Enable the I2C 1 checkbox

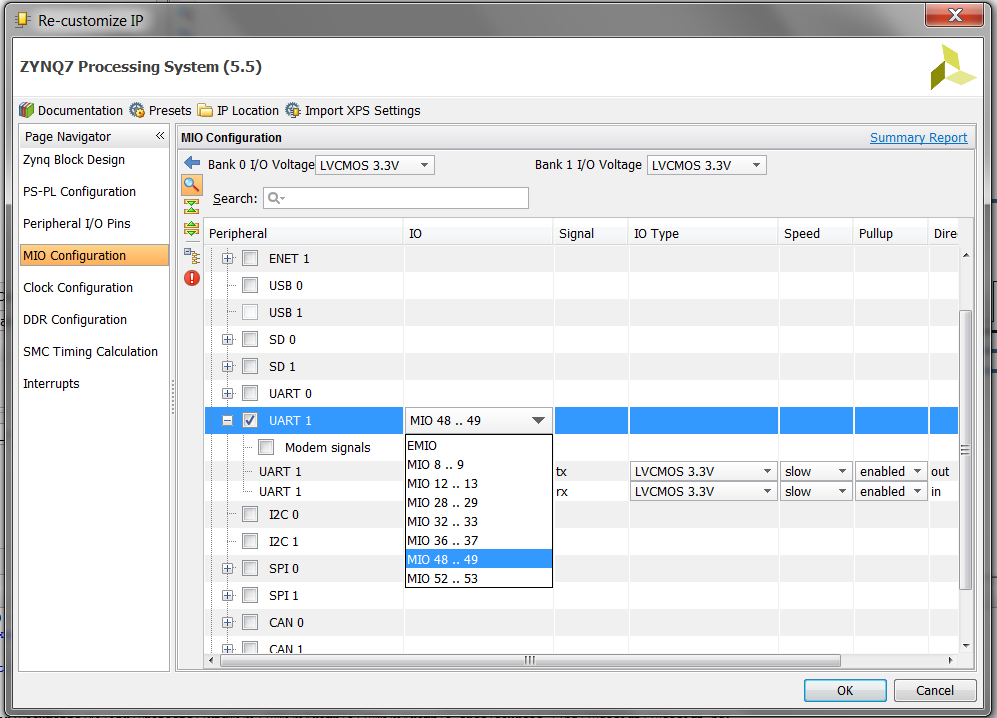coord(251,541)
